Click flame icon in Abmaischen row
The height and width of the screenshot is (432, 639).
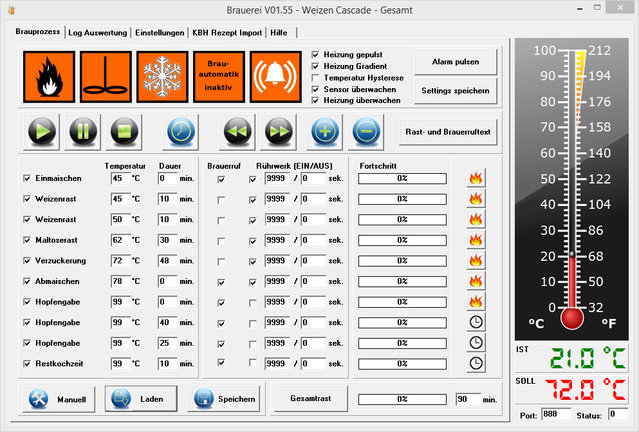click(x=476, y=281)
